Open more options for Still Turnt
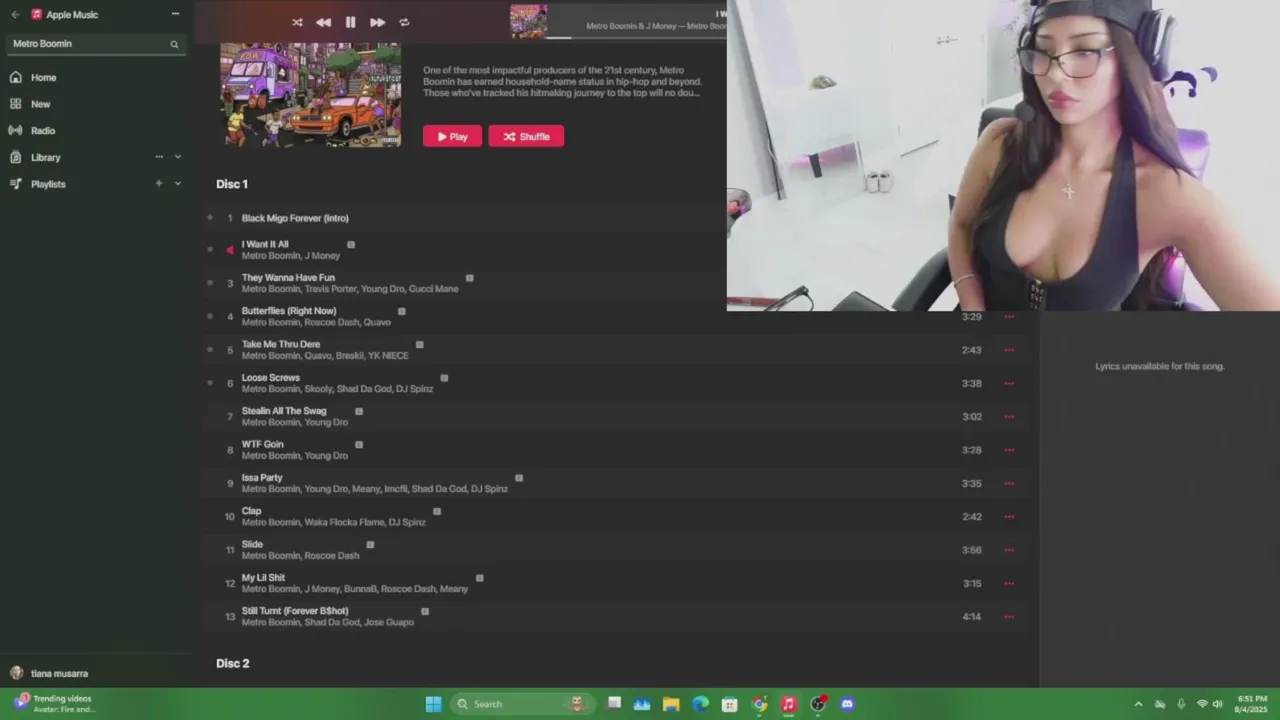 click(x=1009, y=617)
